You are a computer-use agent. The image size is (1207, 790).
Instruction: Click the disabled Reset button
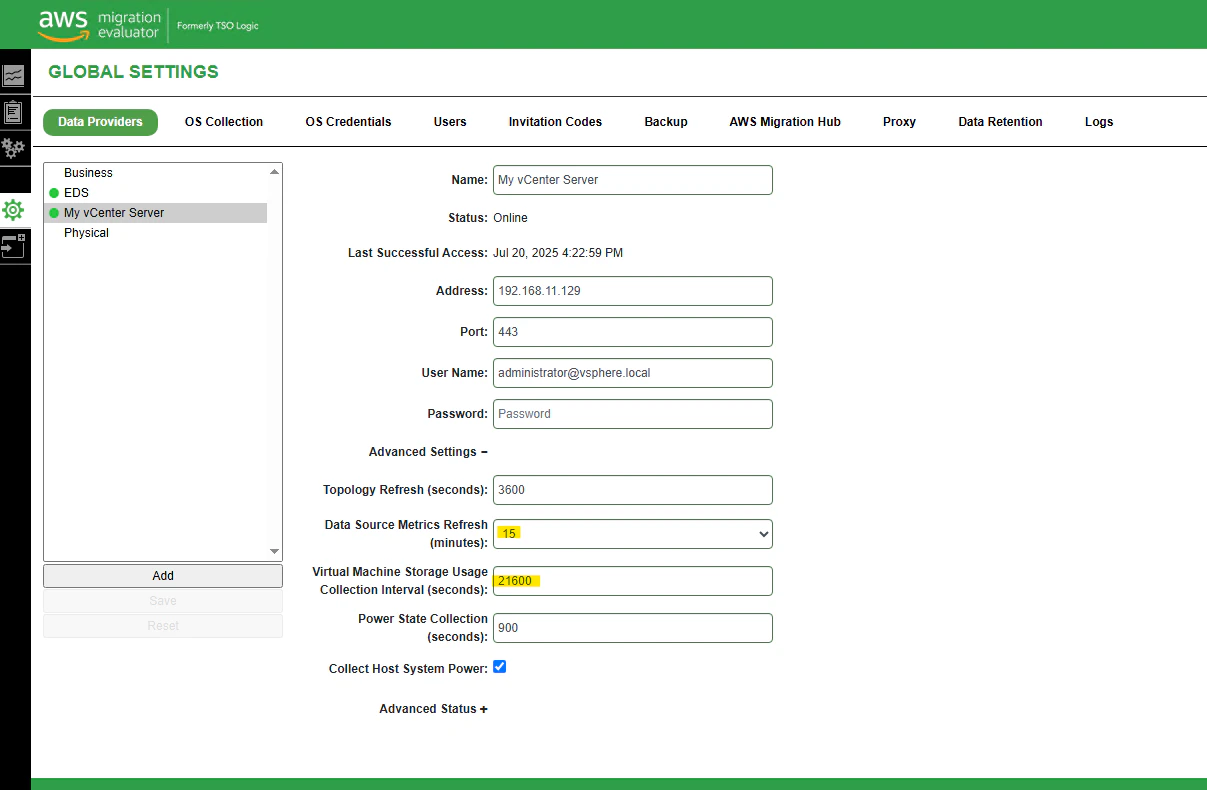coord(163,626)
